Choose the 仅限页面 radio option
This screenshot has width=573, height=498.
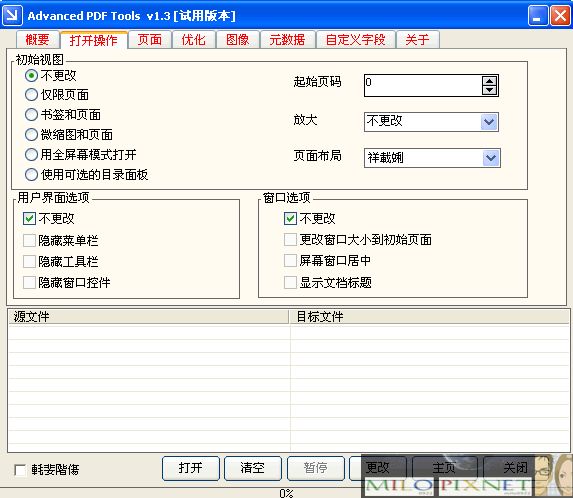(31, 95)
